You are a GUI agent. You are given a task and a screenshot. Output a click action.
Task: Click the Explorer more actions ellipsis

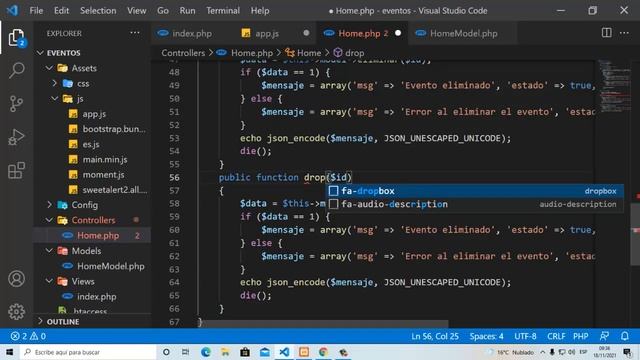(135, 33)
